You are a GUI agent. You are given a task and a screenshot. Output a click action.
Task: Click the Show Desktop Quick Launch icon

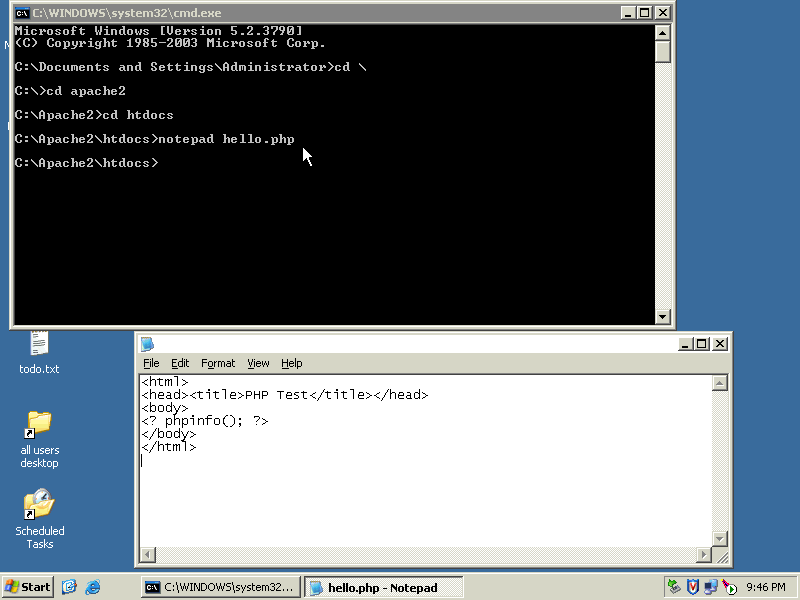tap(69, 587)
